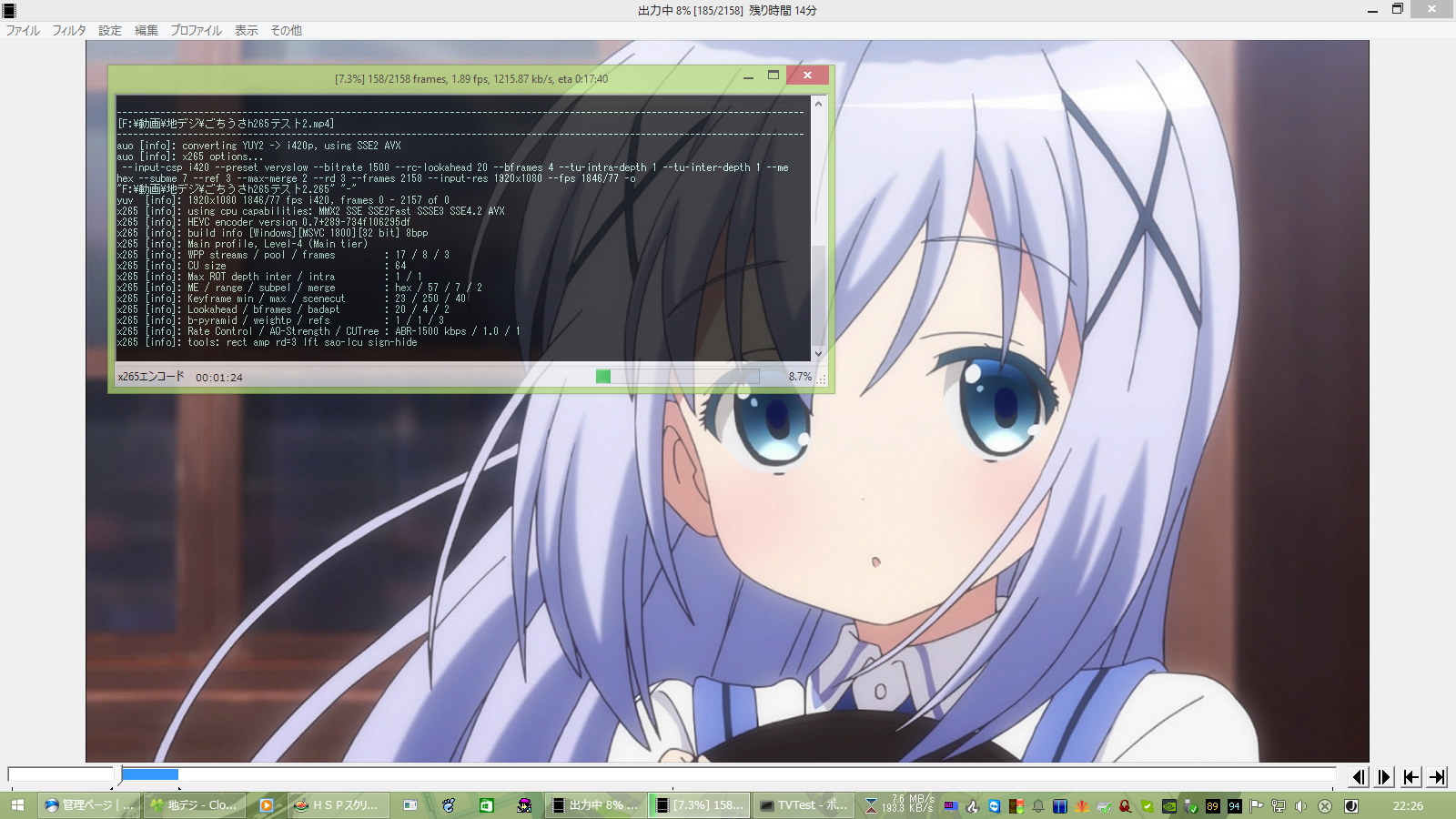The image size is (1456, 819).
Task: Open the green Windows Store taskbar icon
Action: [487, 805]
